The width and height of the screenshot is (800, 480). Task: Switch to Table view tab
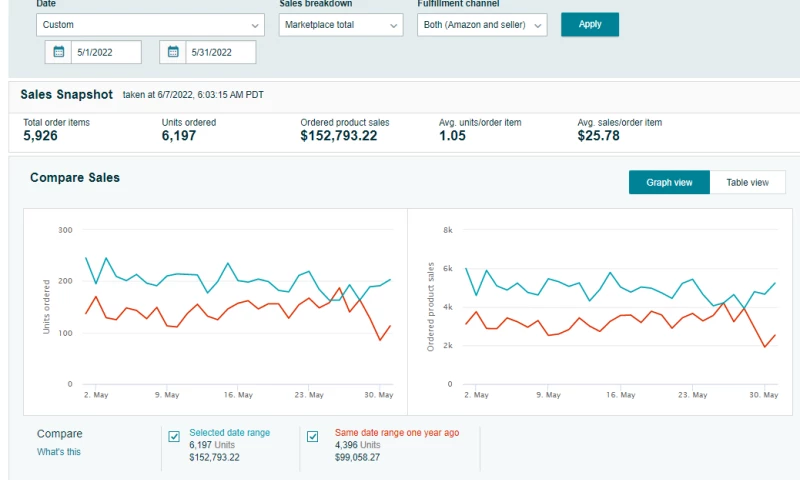point(747,182)
